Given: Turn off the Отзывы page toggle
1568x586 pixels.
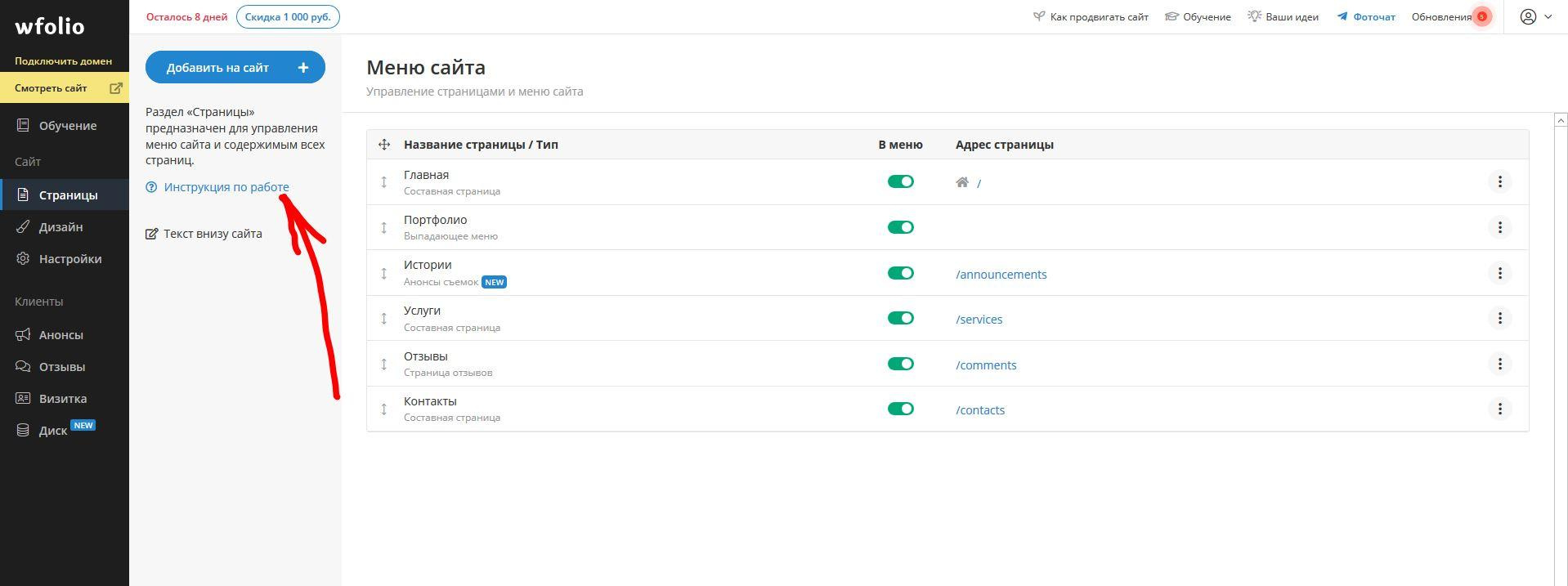Looking at the screenshot, I should tap(900, 364).
